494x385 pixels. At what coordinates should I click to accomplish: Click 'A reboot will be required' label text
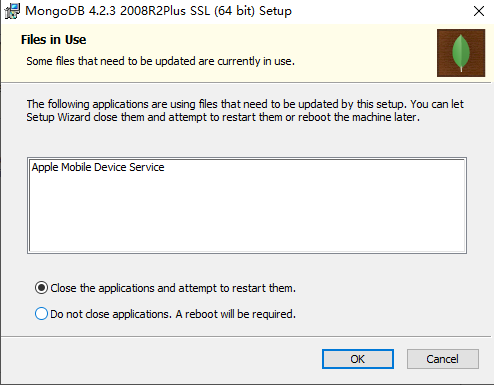(236, 314)
